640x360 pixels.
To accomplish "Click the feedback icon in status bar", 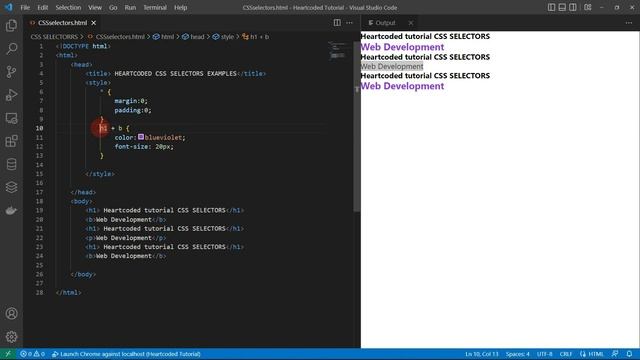I will (615, 354).
